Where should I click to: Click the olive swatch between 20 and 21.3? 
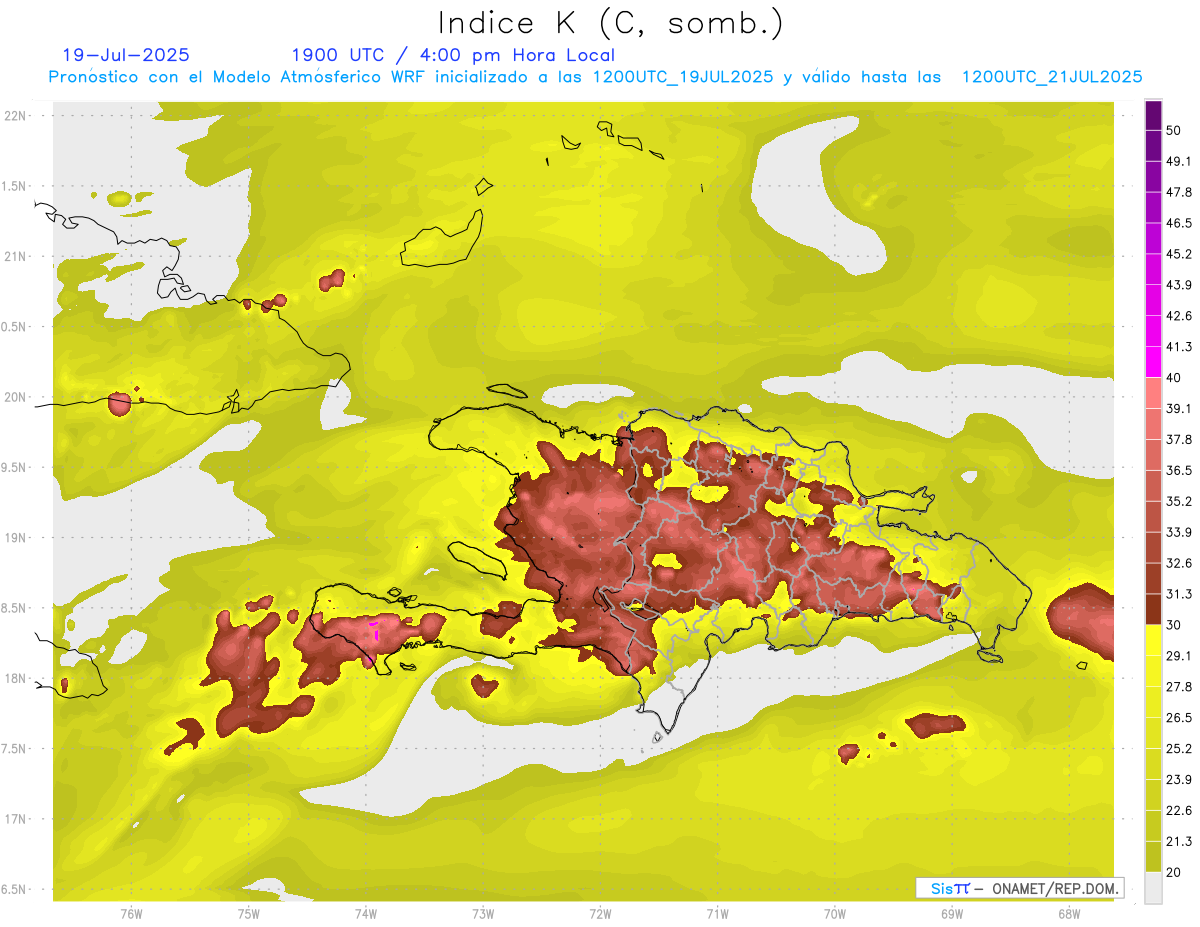pos(1153,856)
